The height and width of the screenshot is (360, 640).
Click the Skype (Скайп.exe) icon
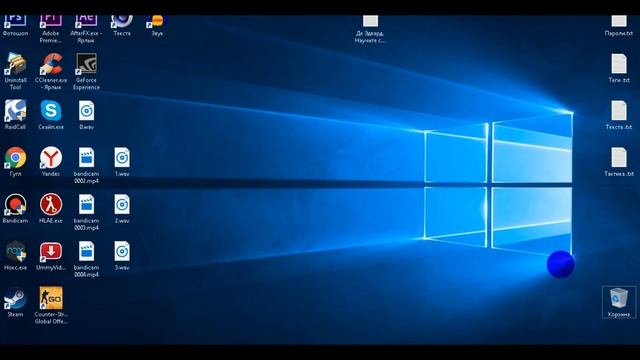[x=51, y=114]
